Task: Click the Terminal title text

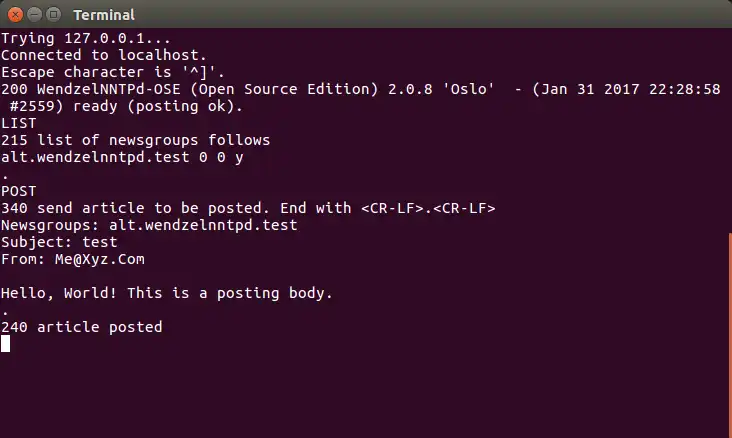Action: click(104, 15)
